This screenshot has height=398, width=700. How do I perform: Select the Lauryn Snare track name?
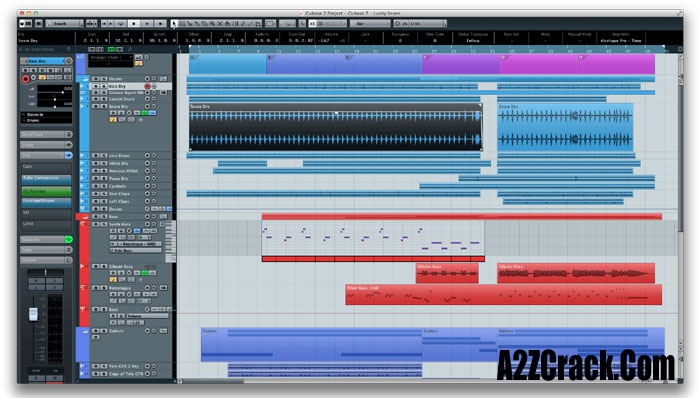pos(121,99)
